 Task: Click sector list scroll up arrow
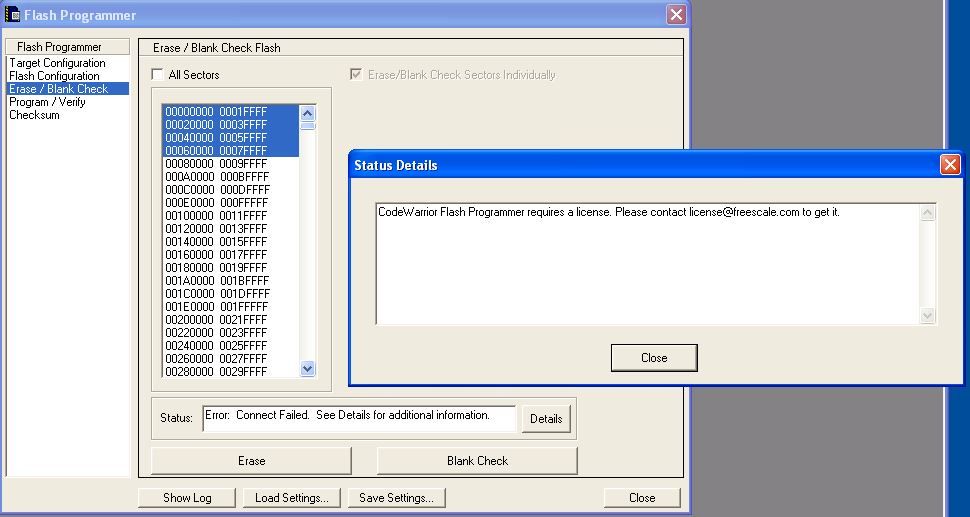[x=307, y=113]
